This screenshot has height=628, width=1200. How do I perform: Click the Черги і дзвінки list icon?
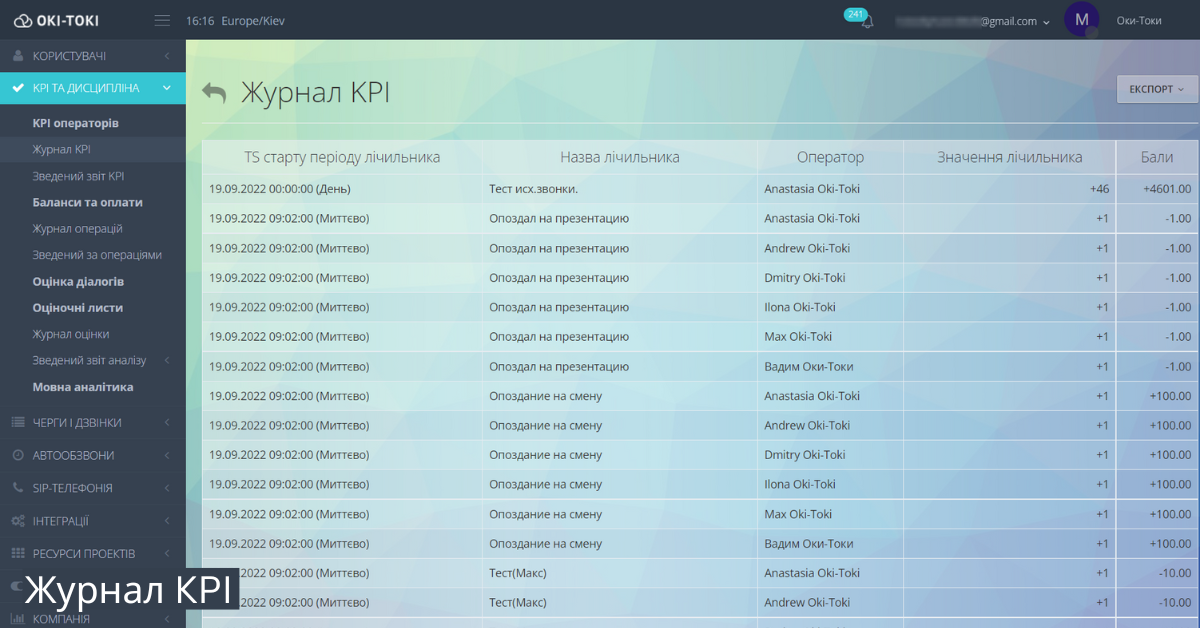(x=17, y=423)
